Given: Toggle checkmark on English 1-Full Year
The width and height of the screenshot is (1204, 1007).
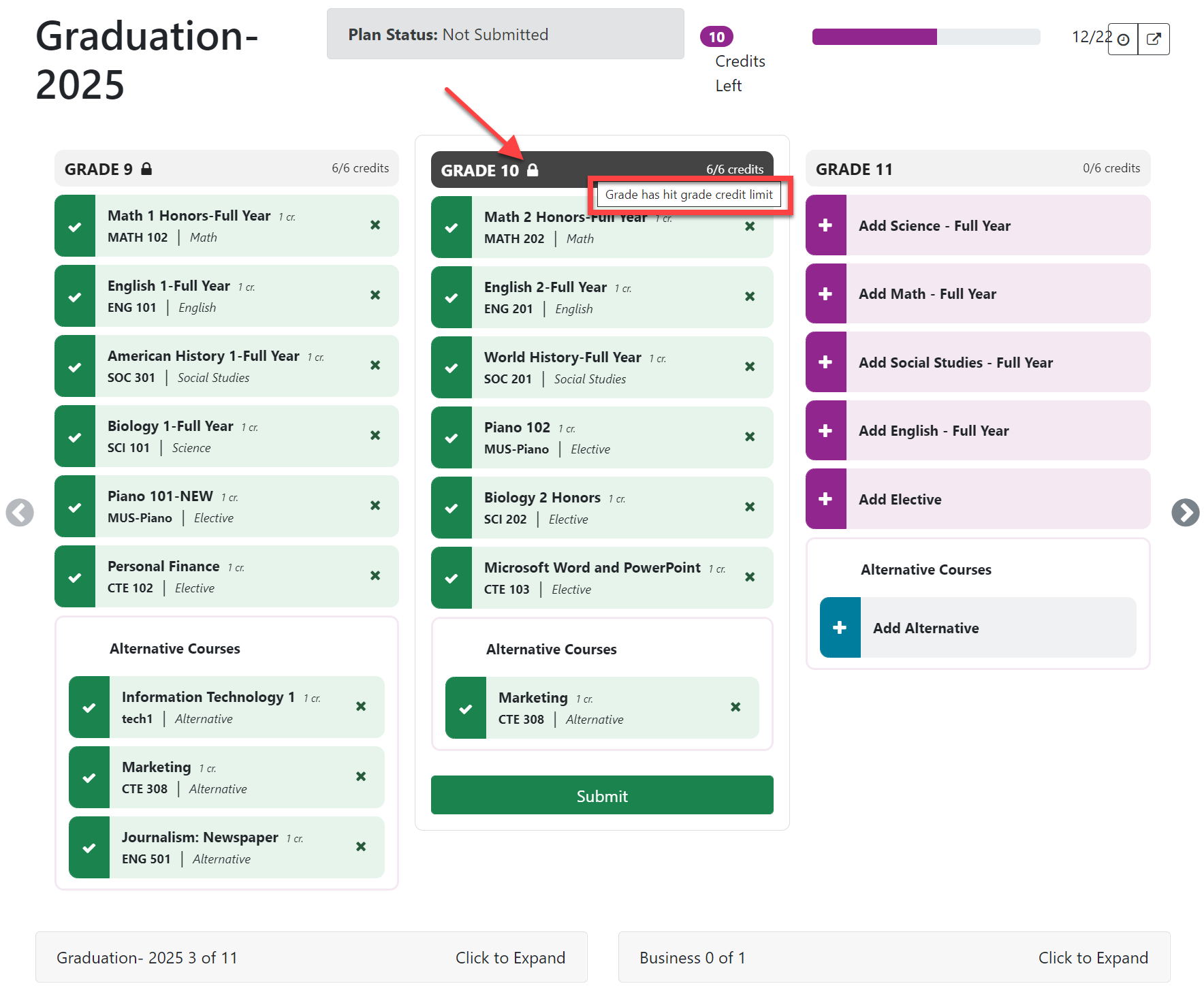Looking at the screenshot, I should click(x=75, y=296).
